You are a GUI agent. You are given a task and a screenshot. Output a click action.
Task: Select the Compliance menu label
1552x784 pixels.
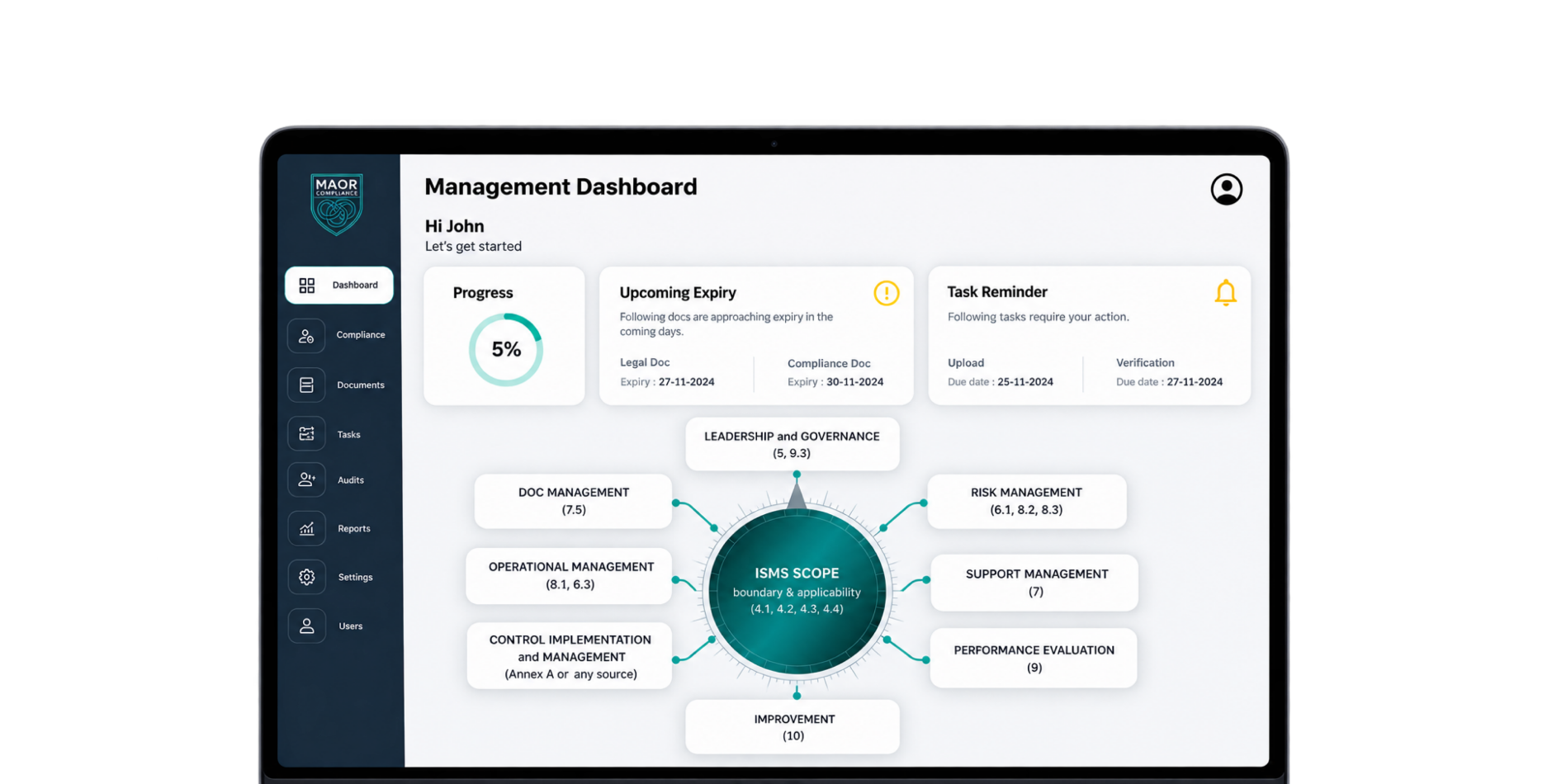click(x=361, y=334)
